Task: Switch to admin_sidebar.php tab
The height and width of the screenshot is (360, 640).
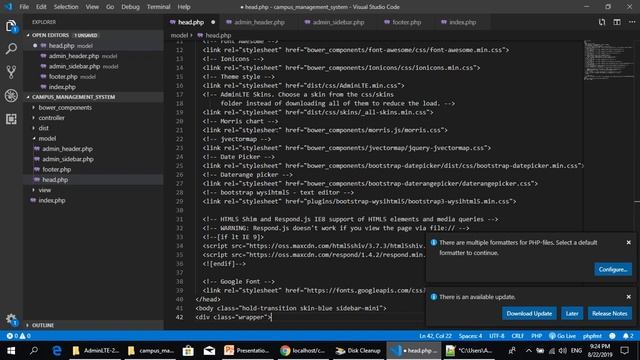Action: click(338, 22)
